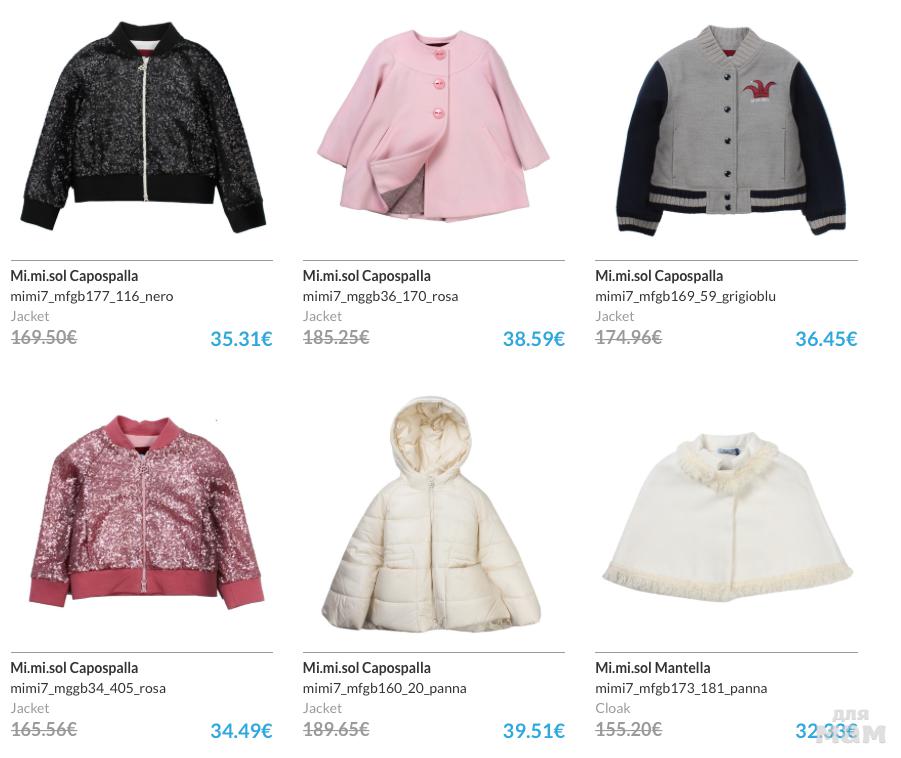901x758 pixels.
Task: Select the 39.51€ sale price
Action: [x=534, y=730]
